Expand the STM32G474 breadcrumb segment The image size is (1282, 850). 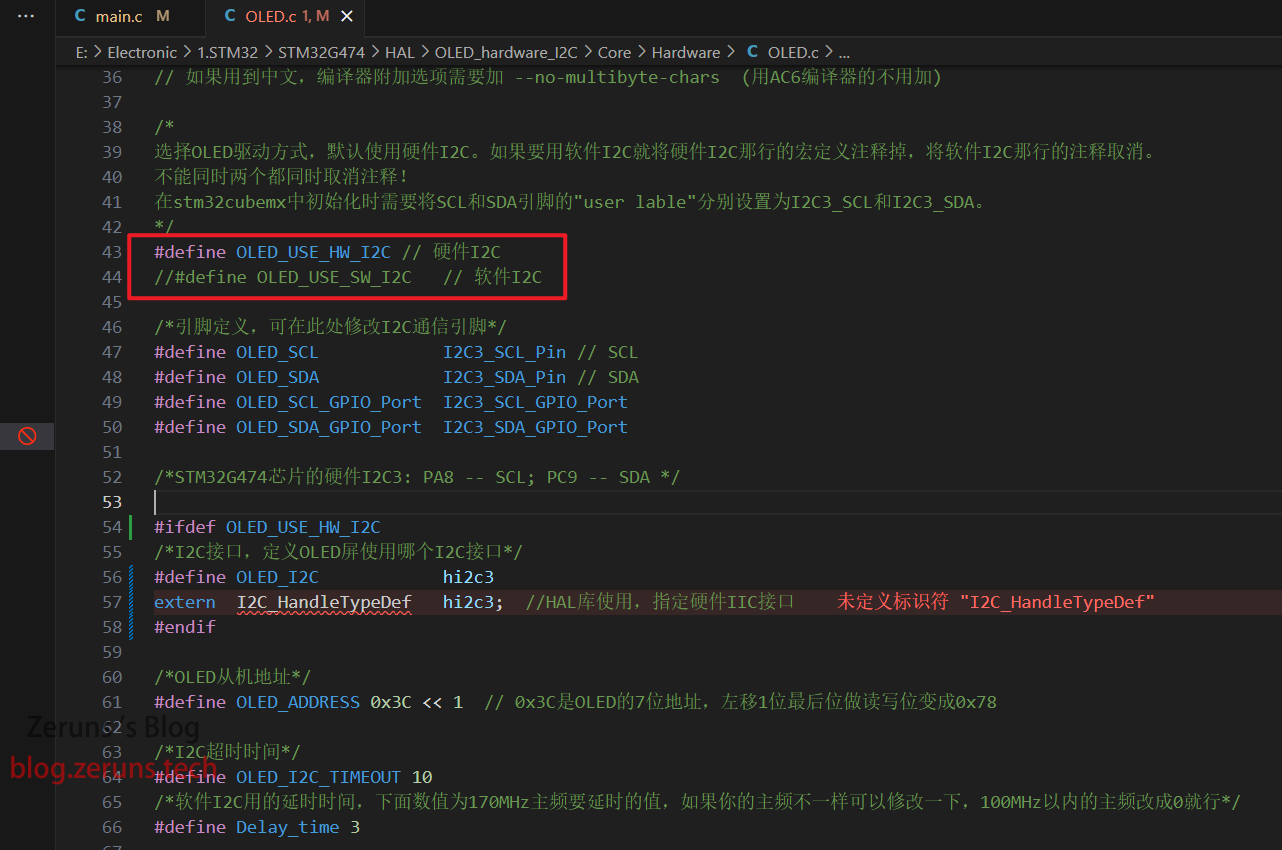321,52
